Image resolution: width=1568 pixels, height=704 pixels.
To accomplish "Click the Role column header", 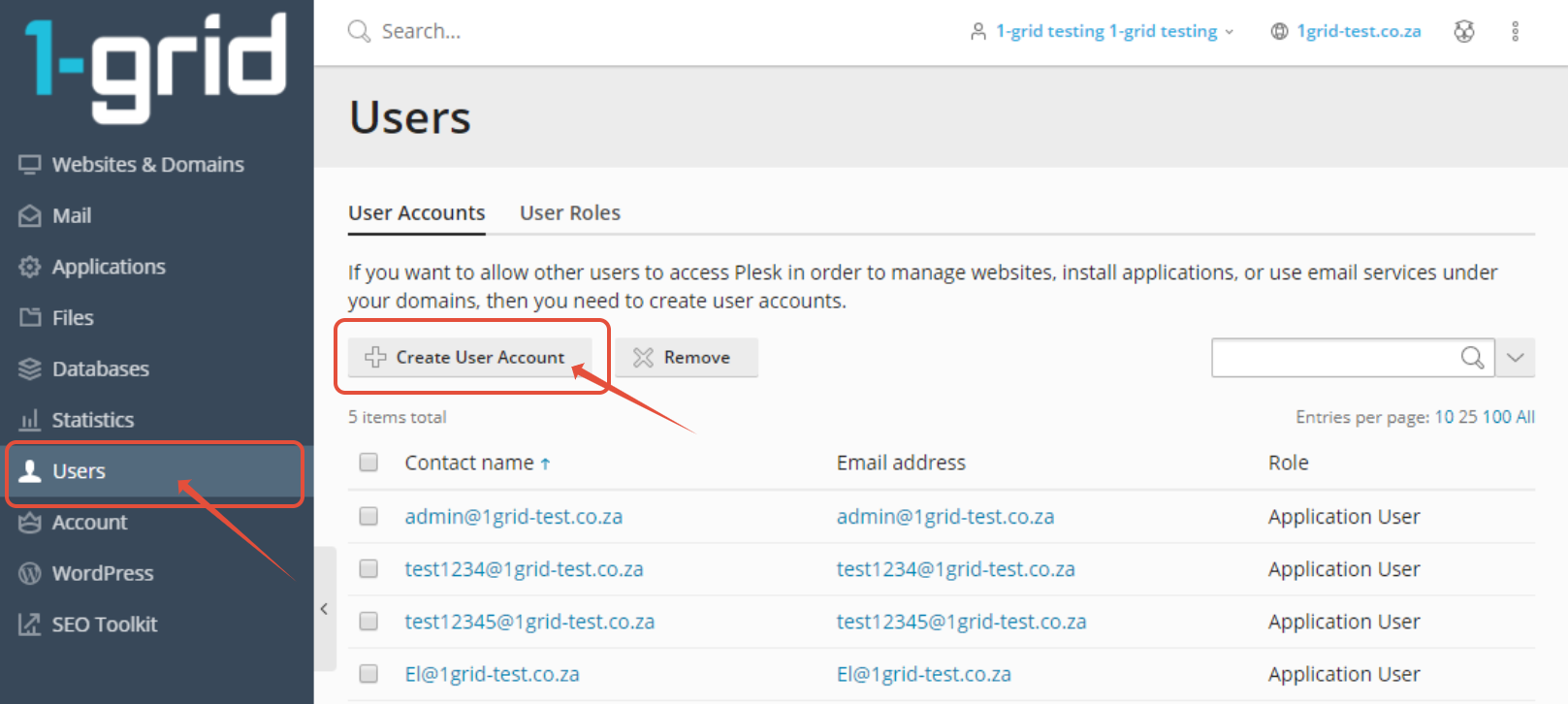I will pyautogui.click(x=1289, y=464).
